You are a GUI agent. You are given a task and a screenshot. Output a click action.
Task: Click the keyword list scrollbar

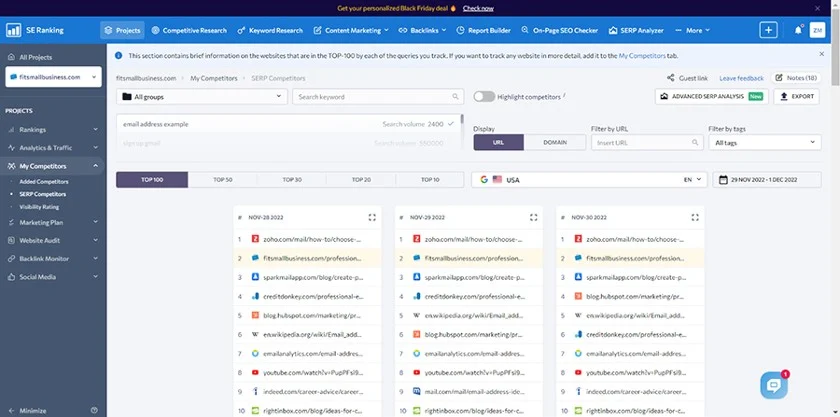tap(462, 119)
